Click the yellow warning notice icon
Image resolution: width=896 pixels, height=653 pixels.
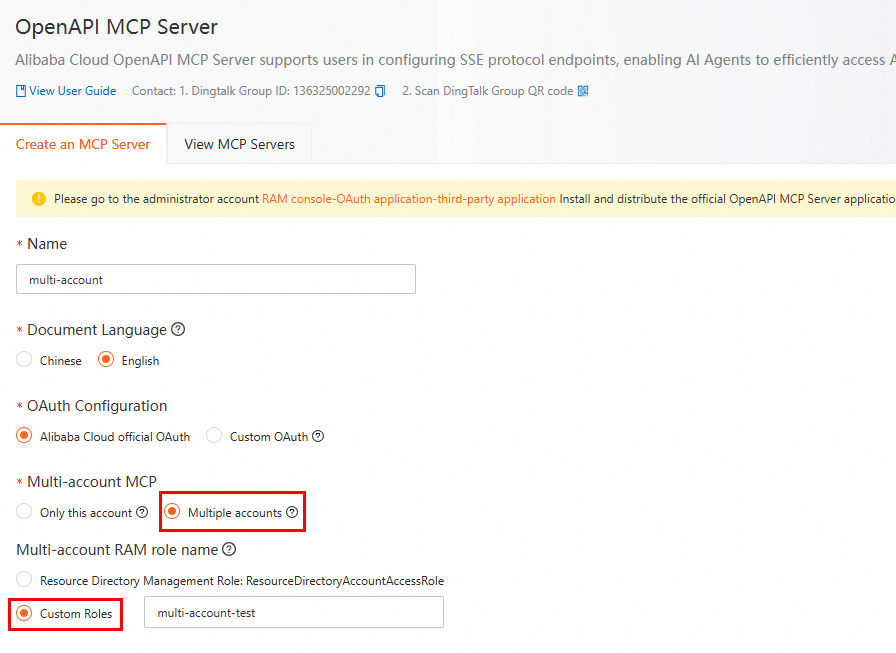point(38,199)
